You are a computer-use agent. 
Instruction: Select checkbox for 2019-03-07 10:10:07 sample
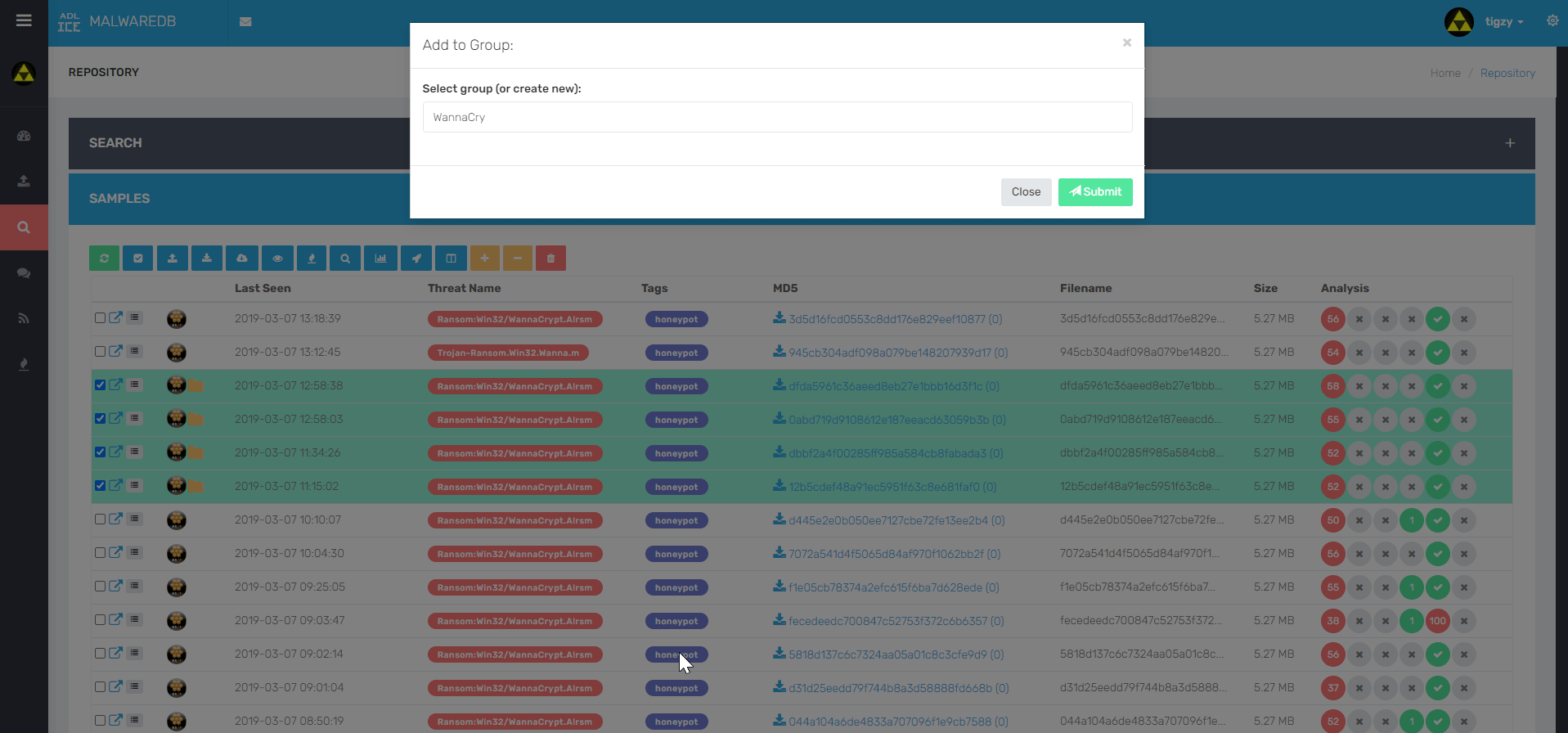point(100,519)
